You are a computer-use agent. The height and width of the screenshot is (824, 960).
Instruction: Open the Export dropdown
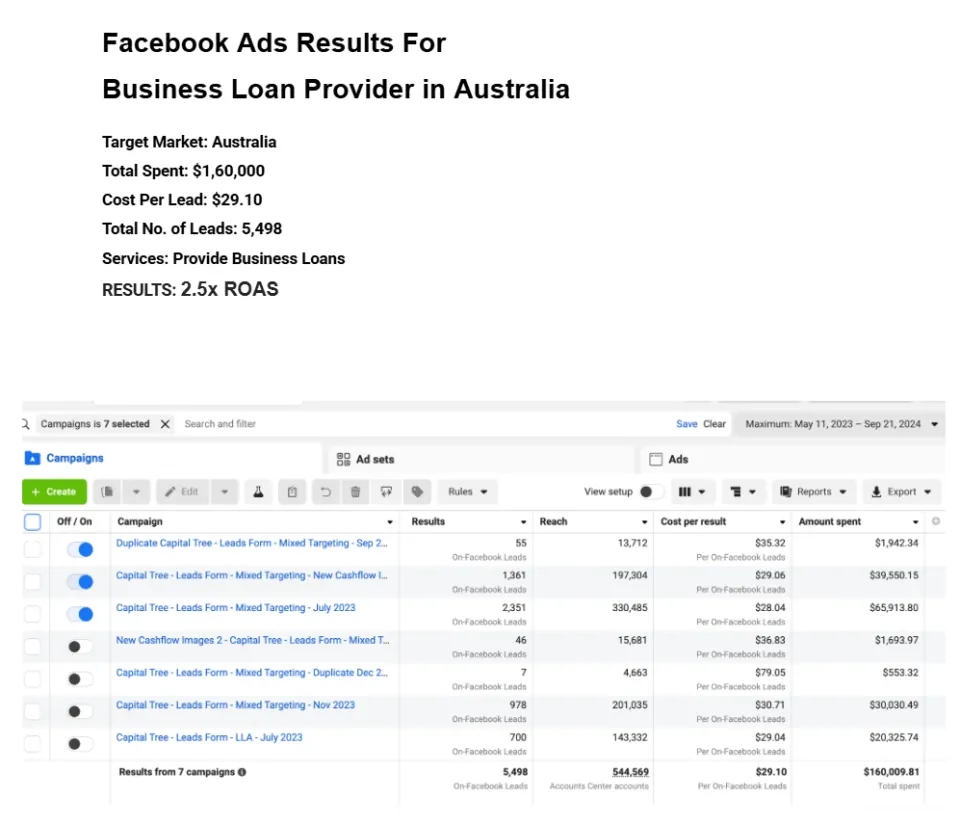pyautogui.click(x=901, y=492)
